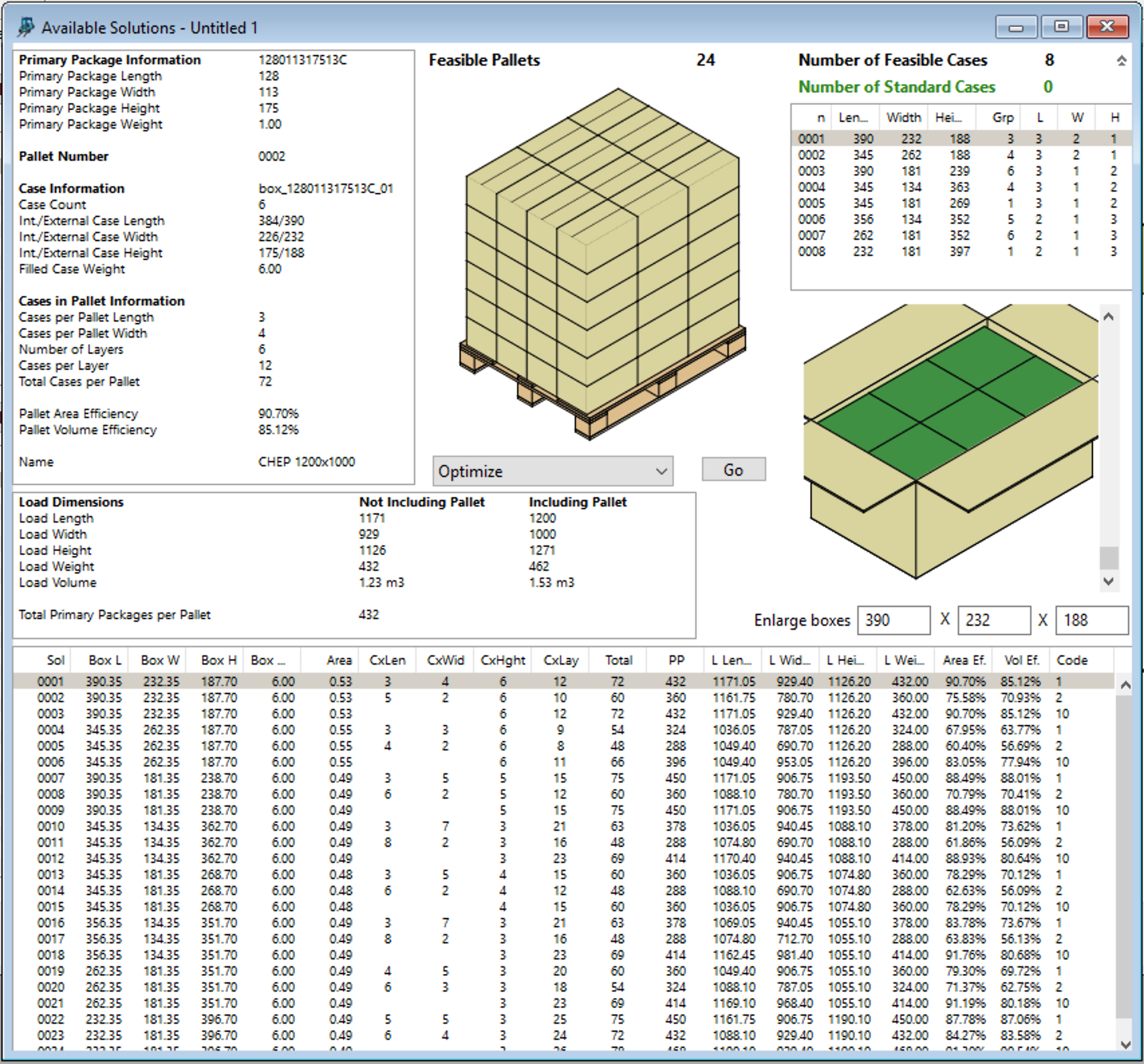
Task: Click the application icon in title bar
Action: pyautogui.click(x=25, y=27)
